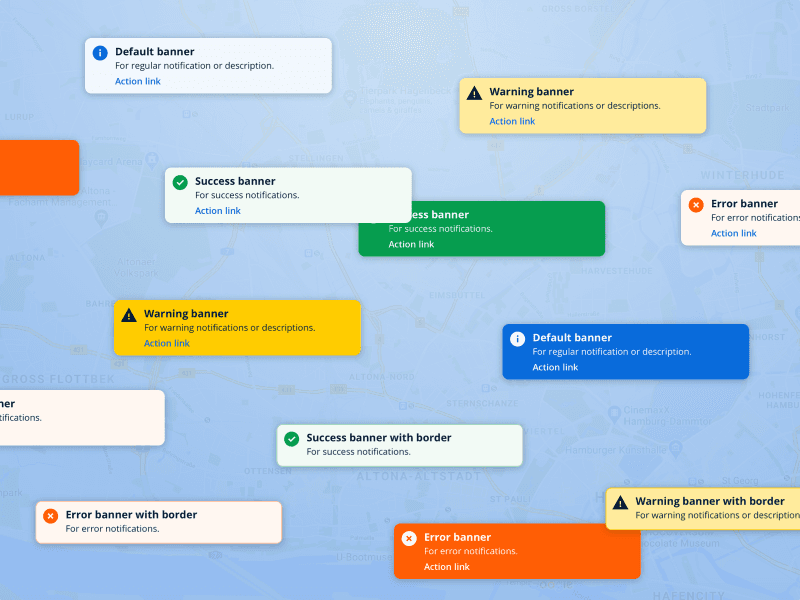800x600 pixels.
Task: Click the partially hidden solid orange banner
Action: pos(39,168)
